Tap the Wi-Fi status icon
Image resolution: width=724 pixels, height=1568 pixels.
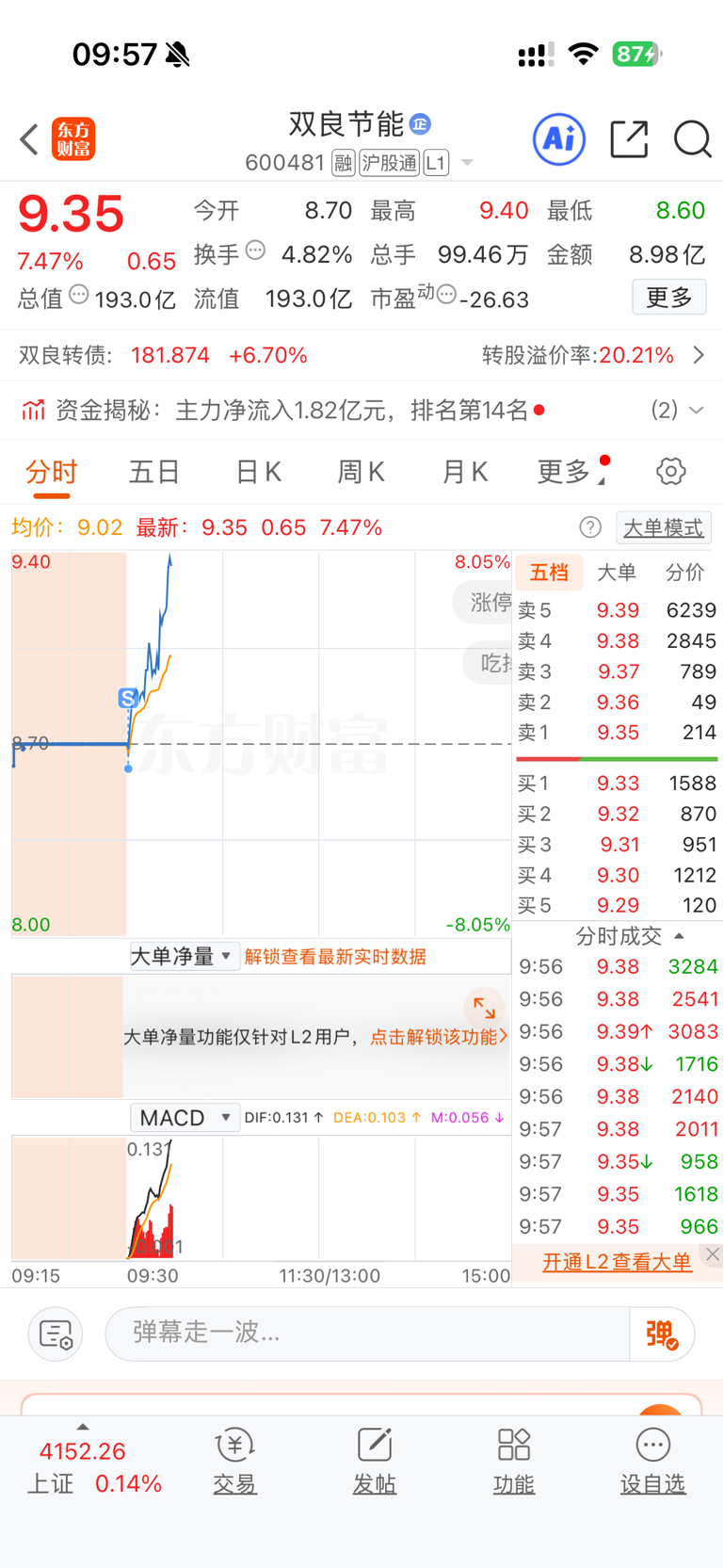tap(584, 54)
